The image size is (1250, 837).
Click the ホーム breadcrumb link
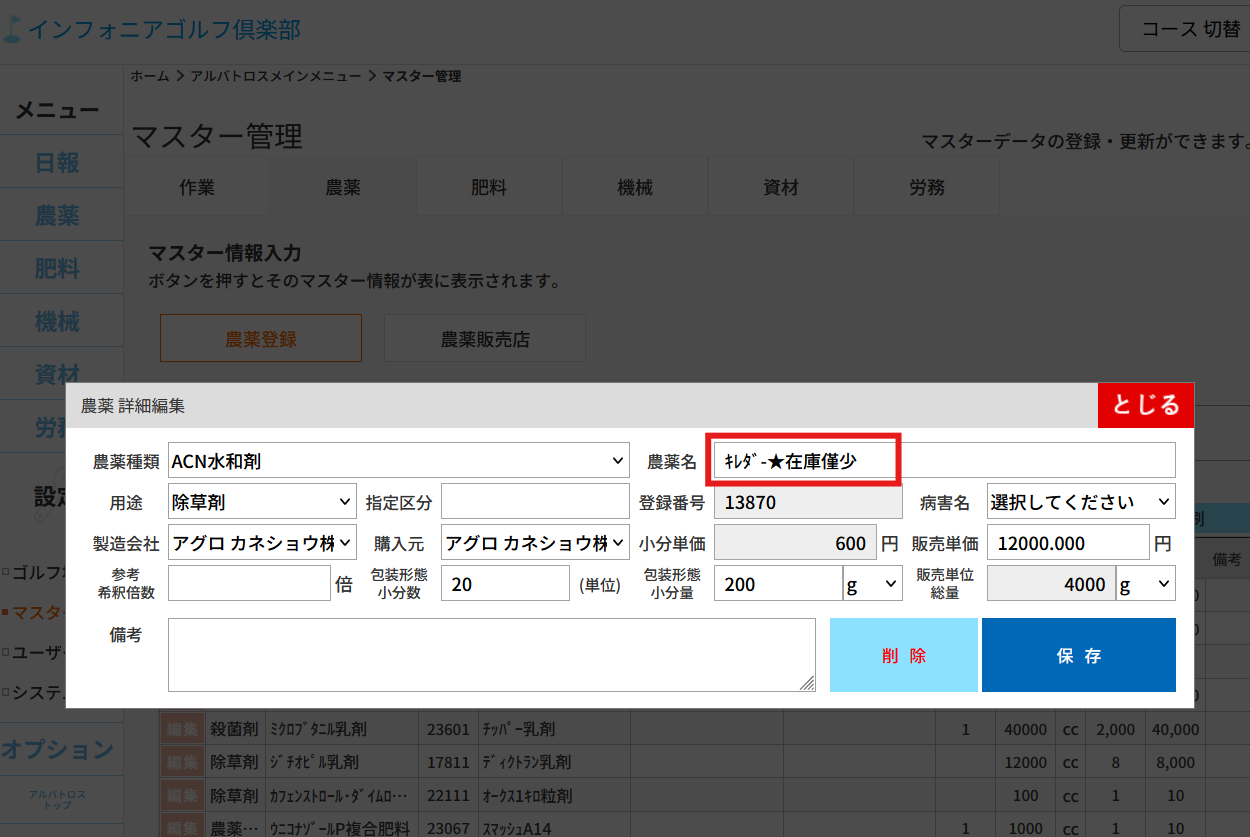[x=150, y=76]
